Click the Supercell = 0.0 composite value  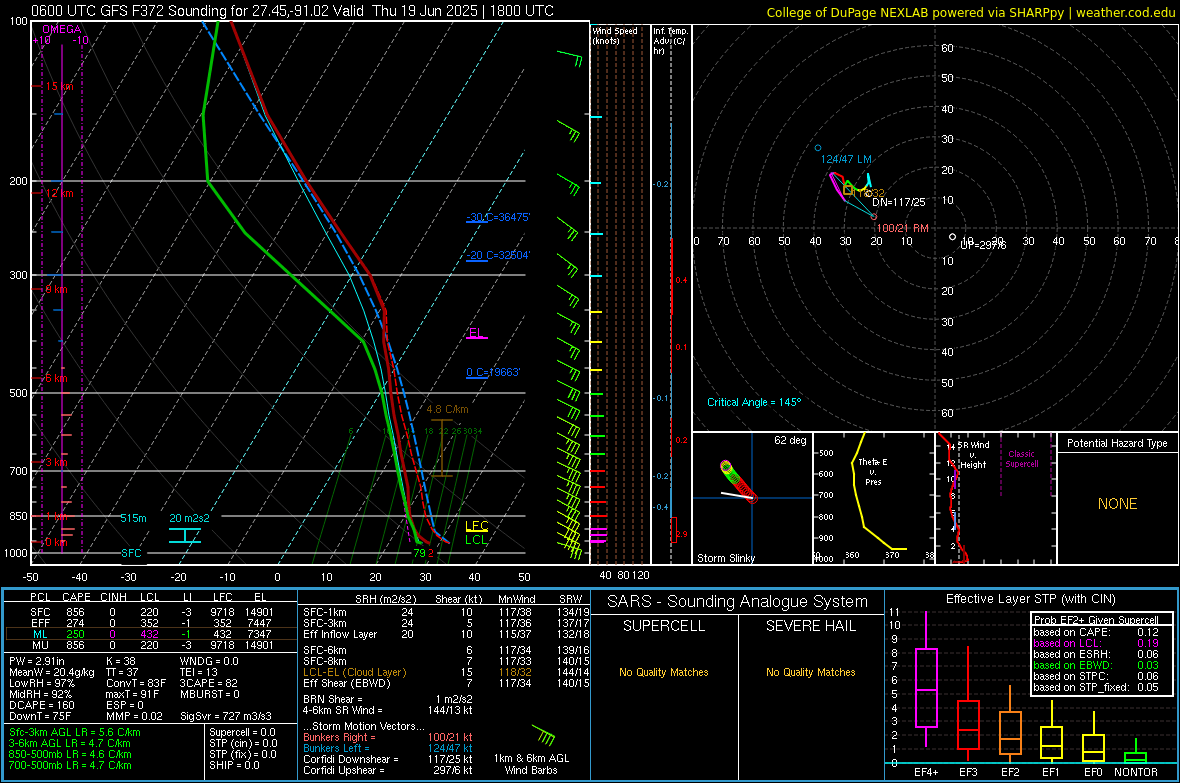tap(242, 732)
